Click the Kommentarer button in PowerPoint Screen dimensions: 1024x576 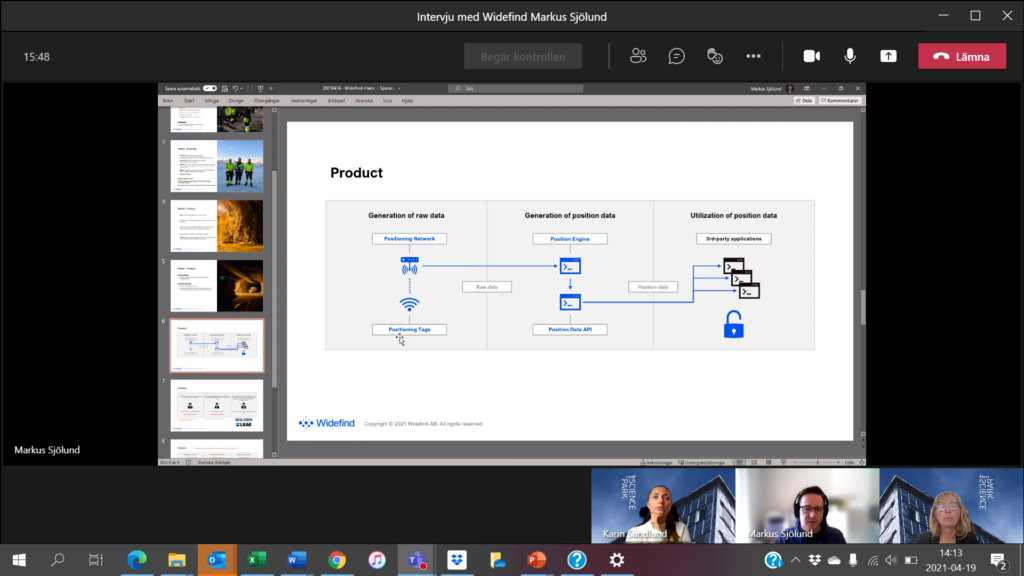pyautogui.click(x=840, y=101)
